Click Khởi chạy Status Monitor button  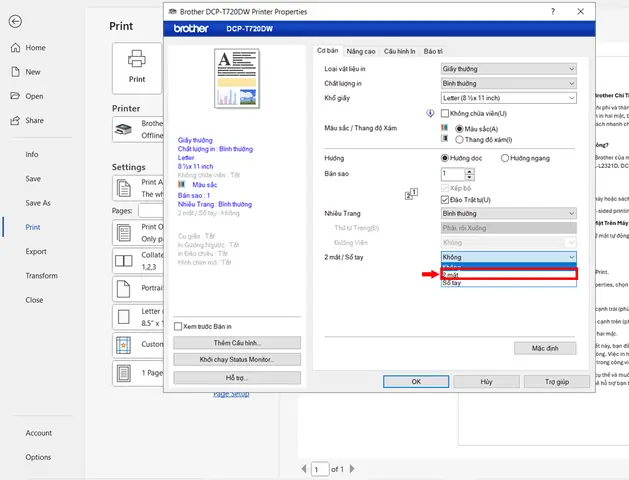237,360
